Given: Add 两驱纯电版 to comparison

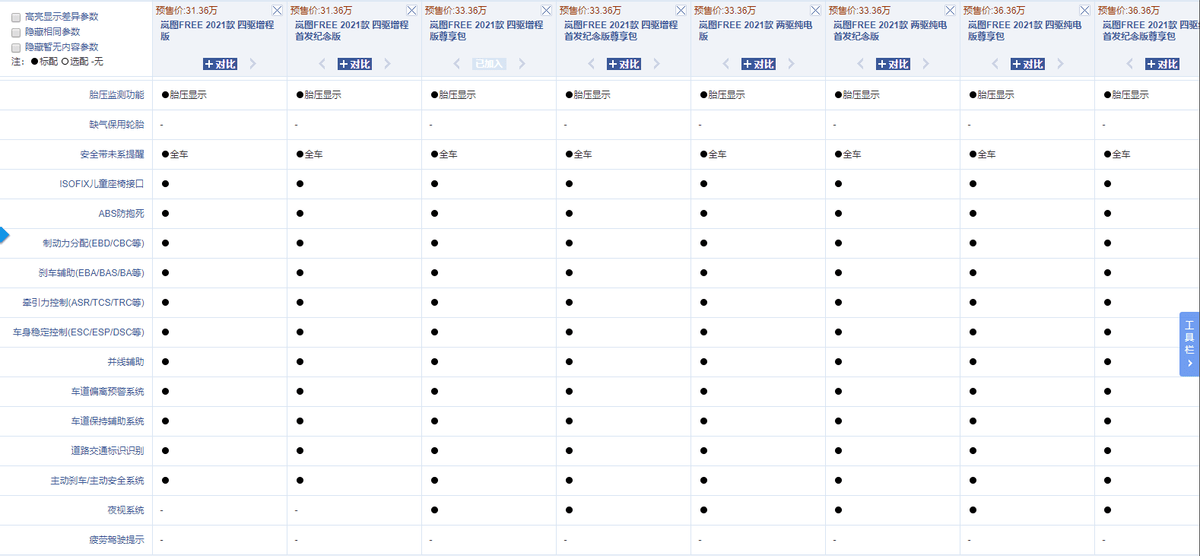Looking at the screenshot, I should [759, 64].
